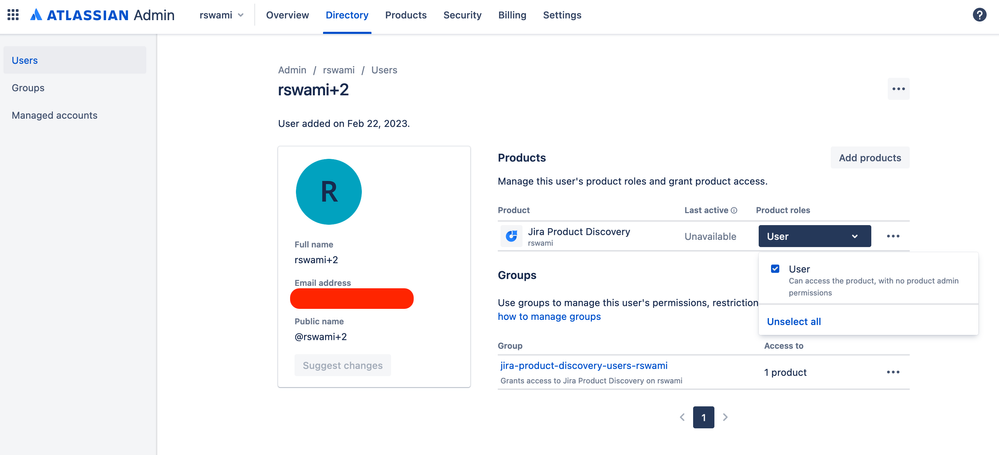Click the @rswami+2 public name
This screenshot has width=999, height=455.
pos(320,337)
